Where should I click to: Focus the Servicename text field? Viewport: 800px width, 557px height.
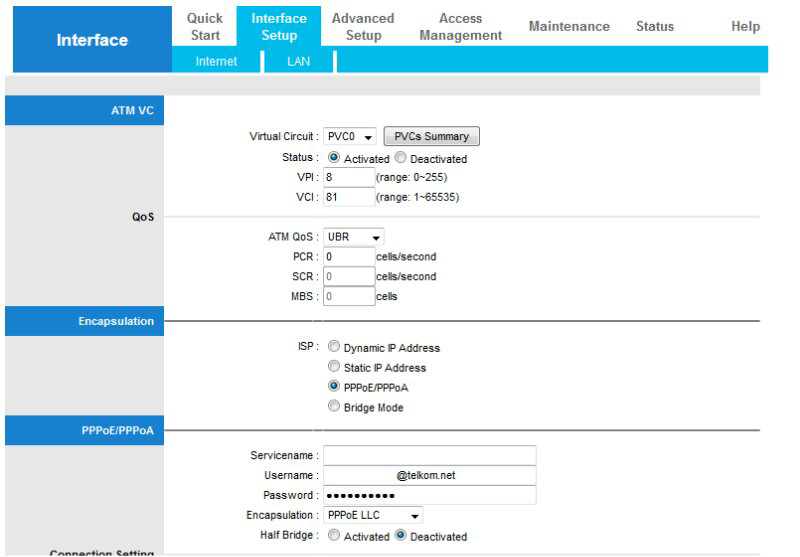429,456
